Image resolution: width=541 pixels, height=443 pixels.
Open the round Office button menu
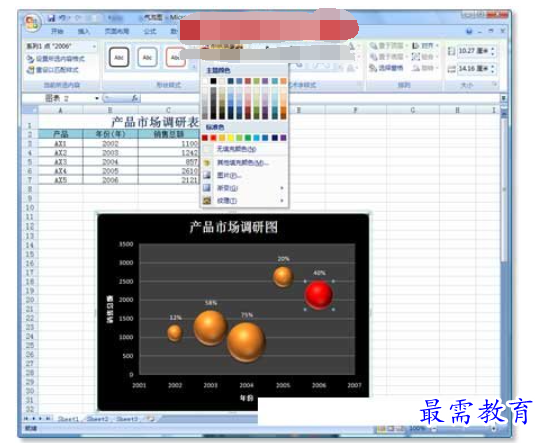[32, 23]
